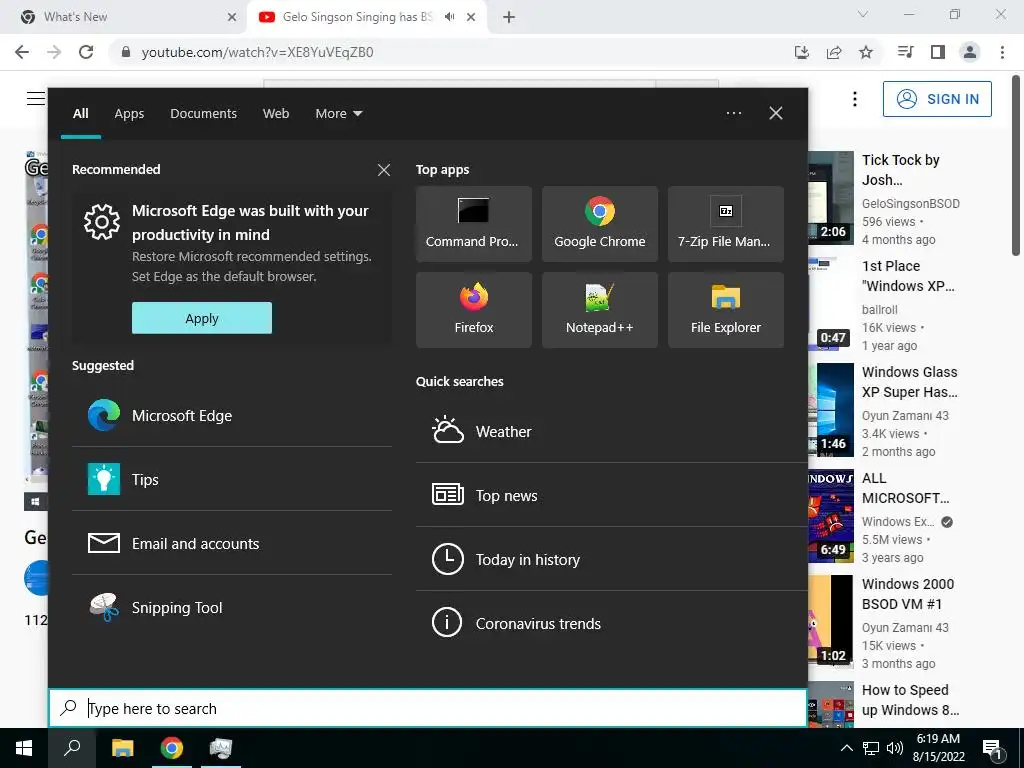Open a new Chrome tab
The height and width of the screenshot is (768, 1024).
tap(509, 17)
